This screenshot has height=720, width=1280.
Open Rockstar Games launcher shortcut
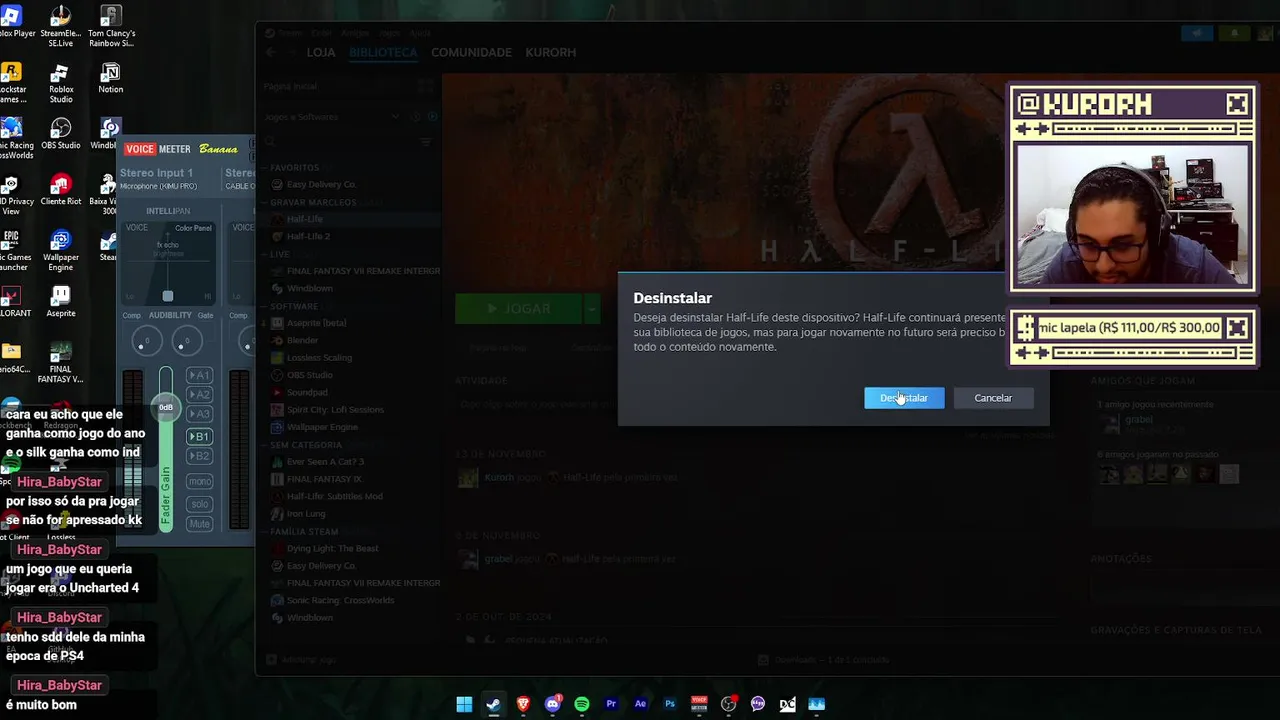pos(12,83)
